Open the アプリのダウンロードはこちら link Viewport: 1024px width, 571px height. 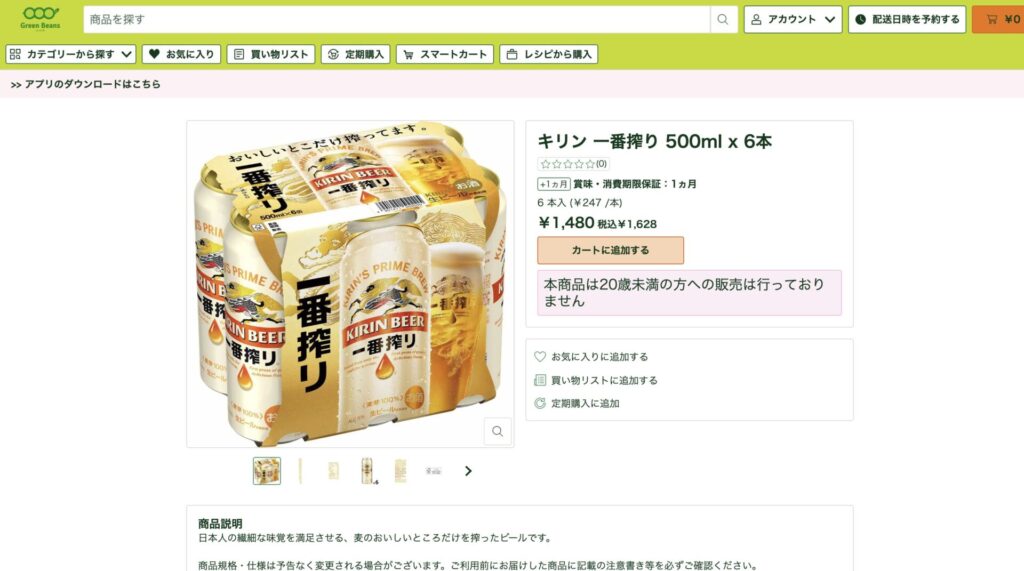(x=86, y=84)
